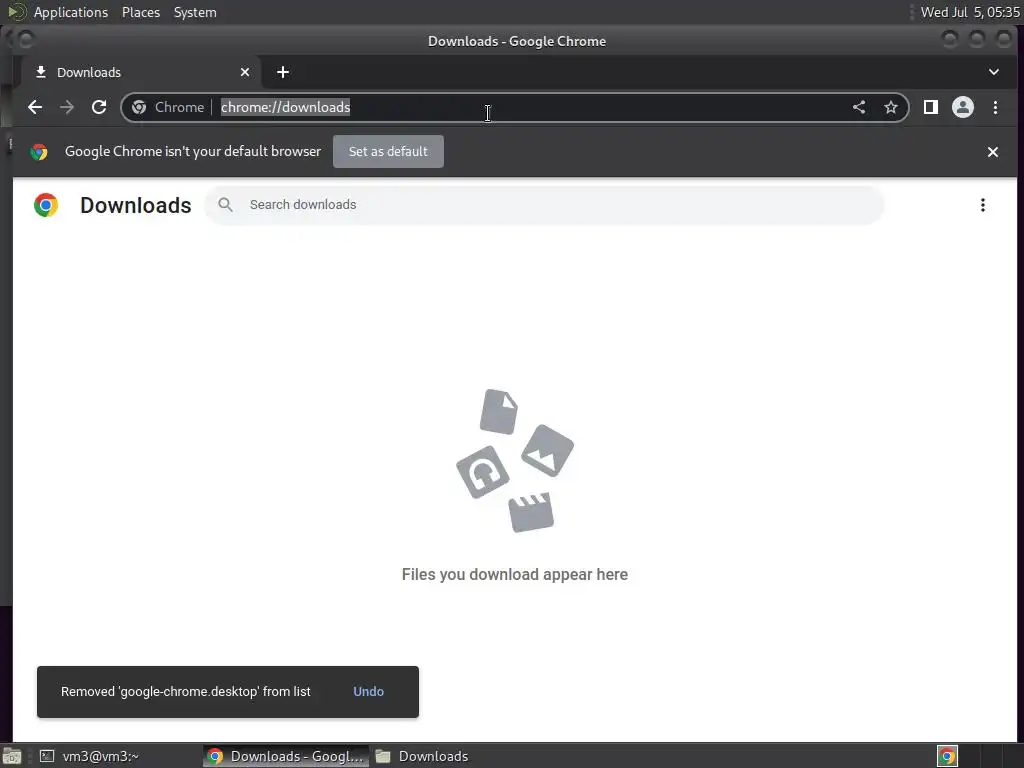Open the Applications menu

[71, 12]
